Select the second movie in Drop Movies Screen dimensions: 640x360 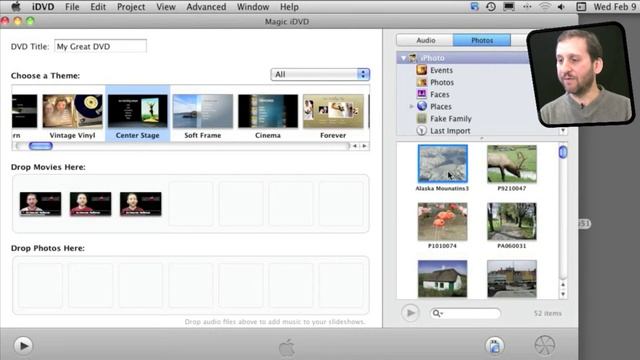coord(90,204)
